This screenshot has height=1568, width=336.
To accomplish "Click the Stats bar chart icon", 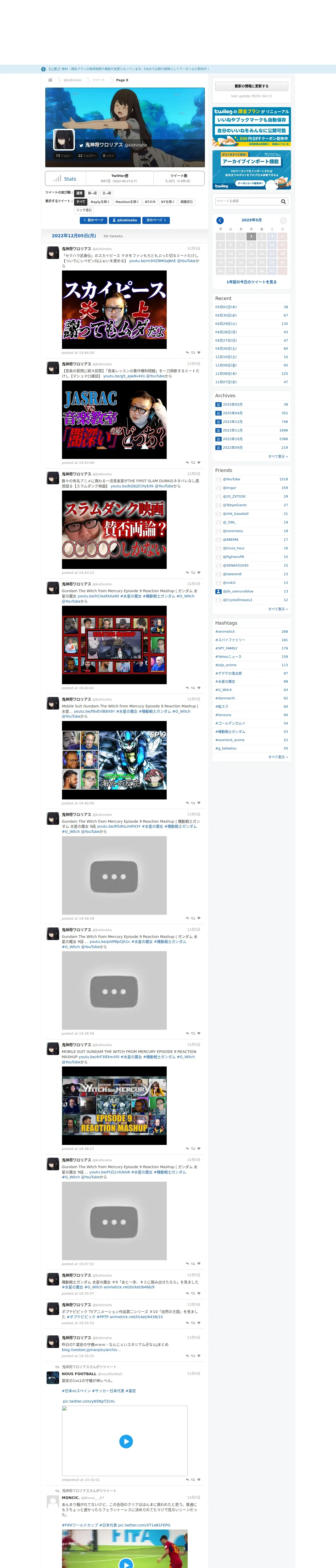I will click(x=57, y=178).
